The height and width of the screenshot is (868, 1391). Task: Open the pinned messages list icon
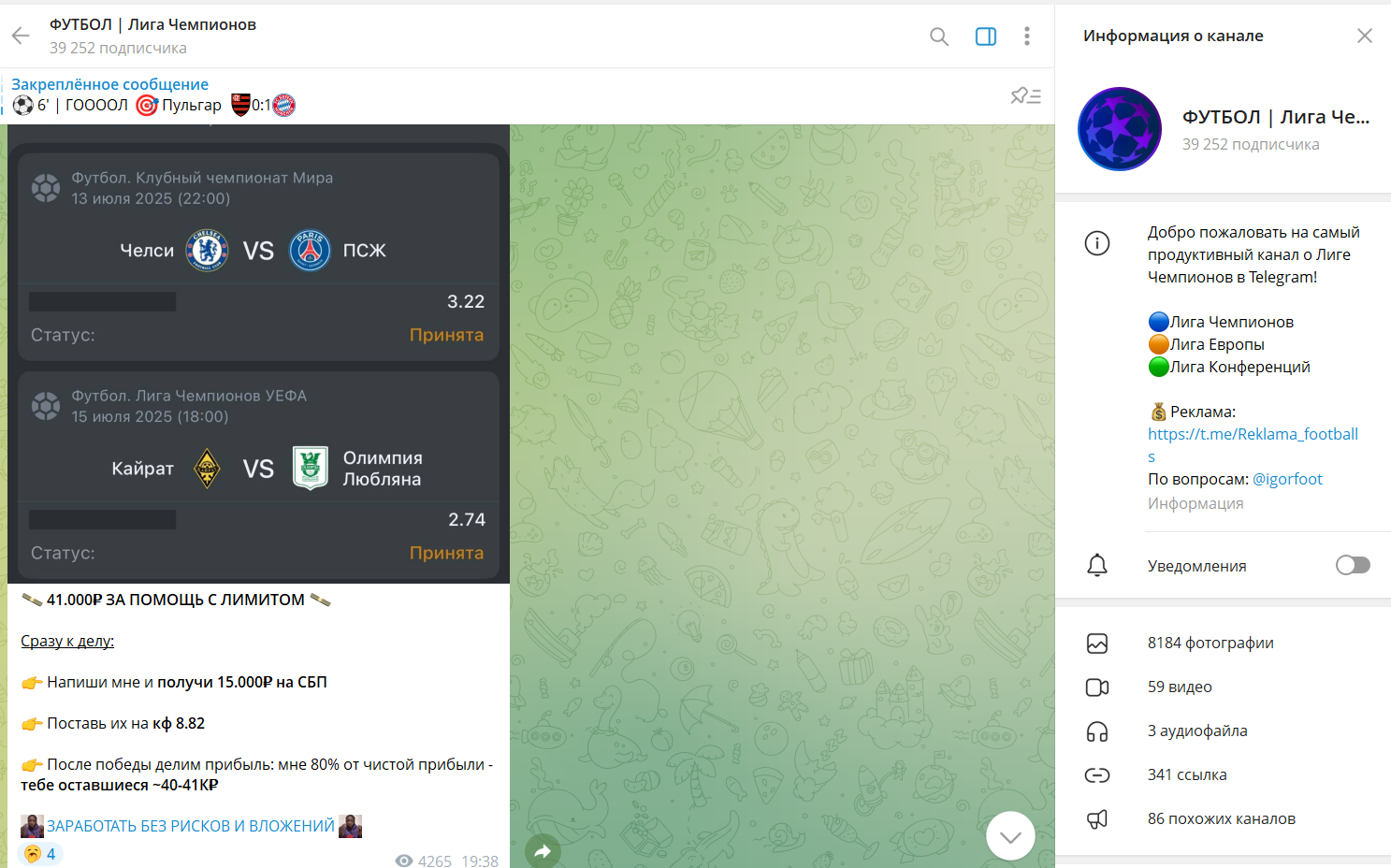point(1026,95)
